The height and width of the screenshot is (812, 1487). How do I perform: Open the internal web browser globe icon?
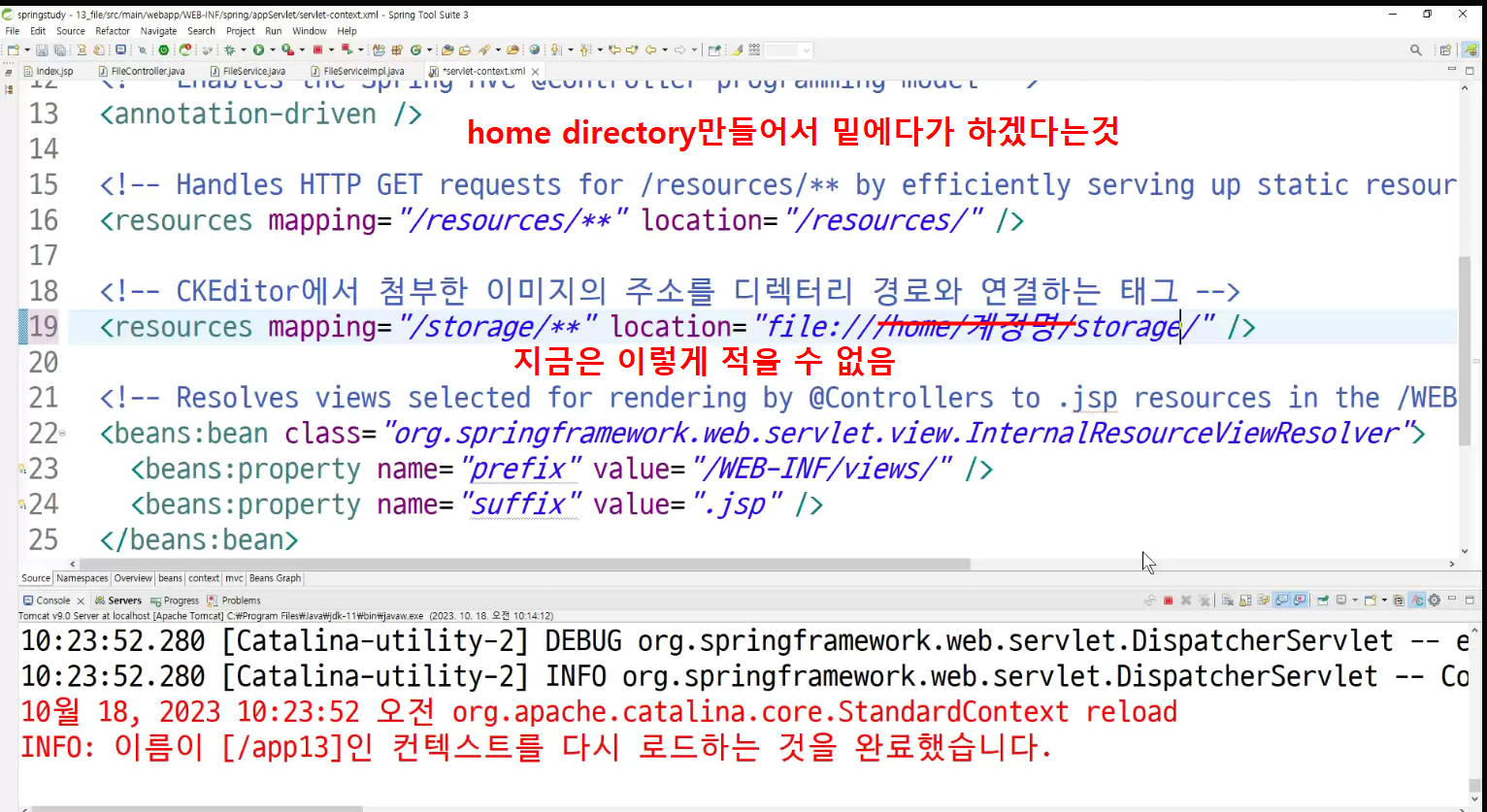(x=534, y=49)
